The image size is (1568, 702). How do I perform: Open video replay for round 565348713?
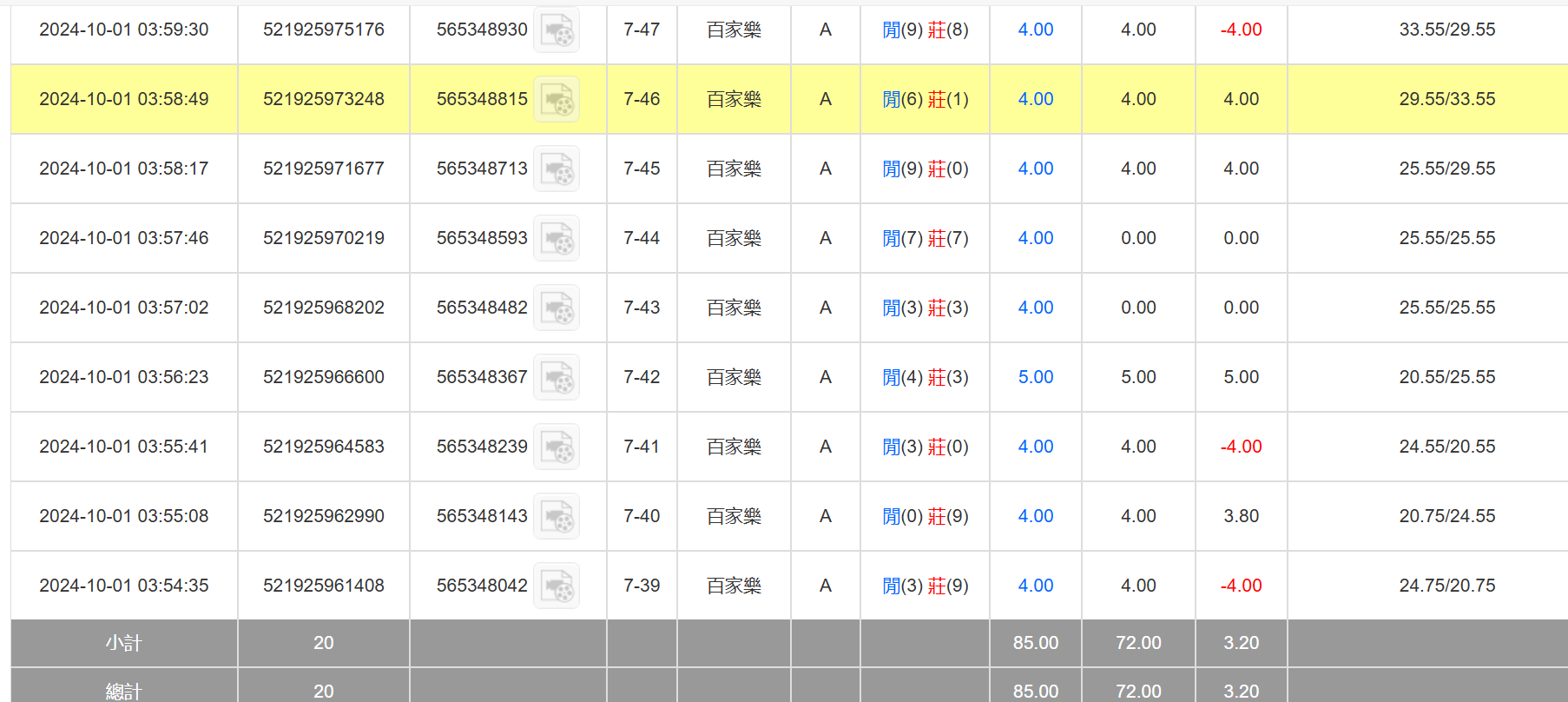coord(556,169)
